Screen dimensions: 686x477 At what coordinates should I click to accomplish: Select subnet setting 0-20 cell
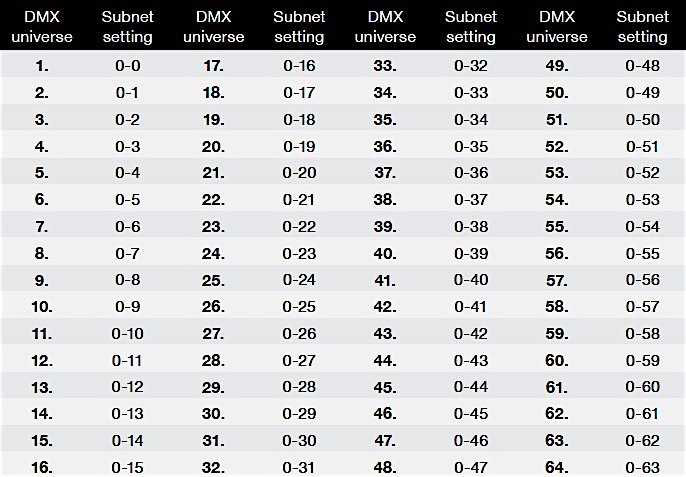pyautogui.click(x=299, y=173)
